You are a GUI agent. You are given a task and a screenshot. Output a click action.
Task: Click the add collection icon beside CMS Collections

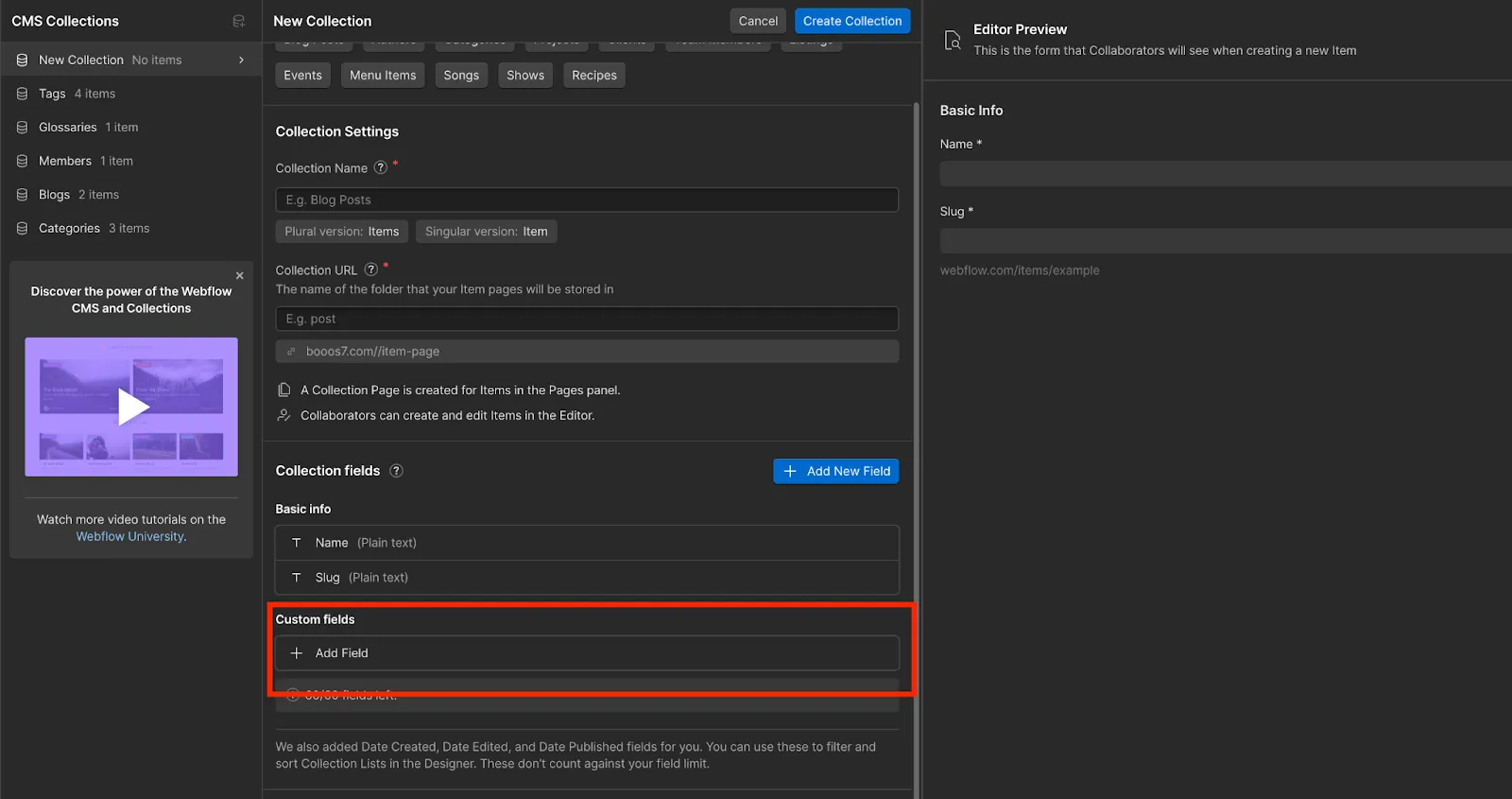(239, 21)
